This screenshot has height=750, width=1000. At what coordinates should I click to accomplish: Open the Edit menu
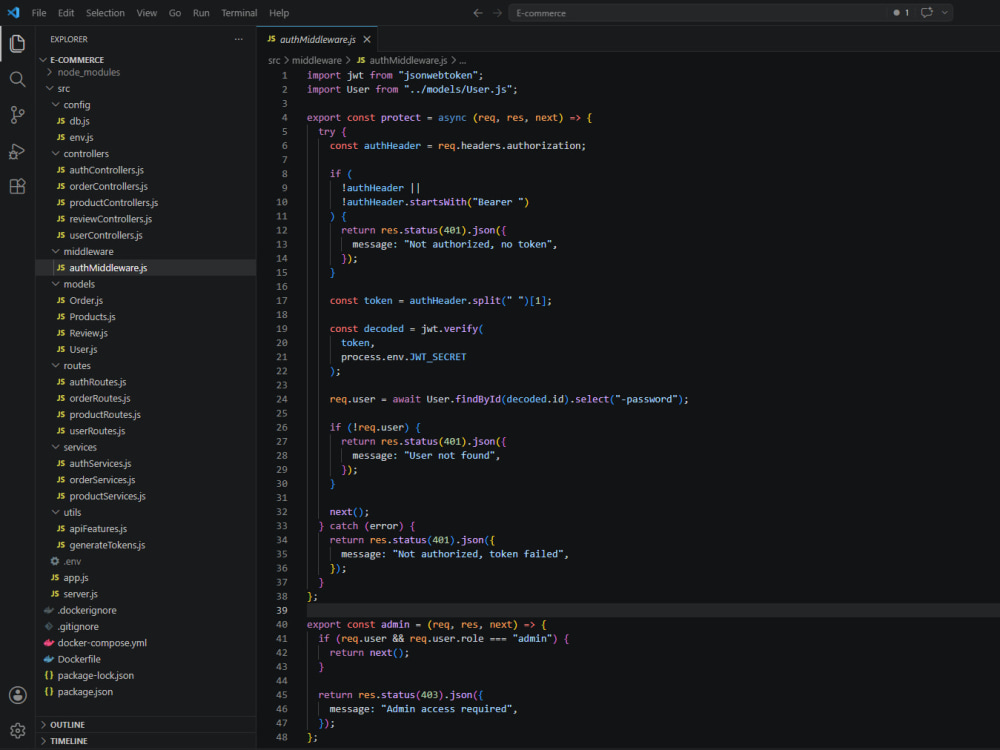pyautogui.click(x=66, y=13)
